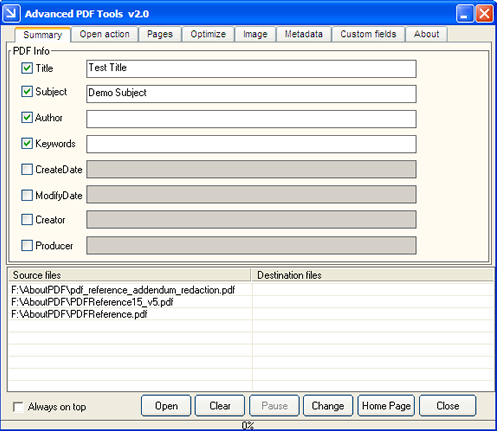The image size is (497, 431).
Task: Open the Pages tab
Action: [x=160, y=34]
